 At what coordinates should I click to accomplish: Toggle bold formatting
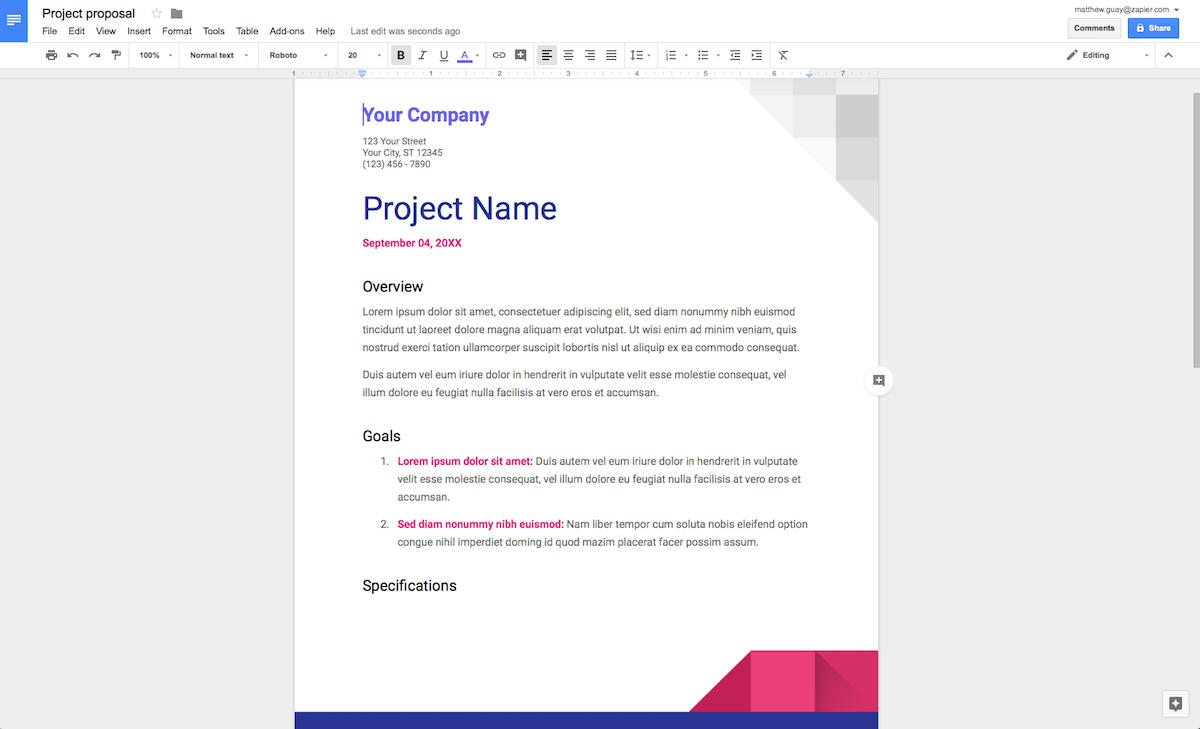(x=400, y=55)
